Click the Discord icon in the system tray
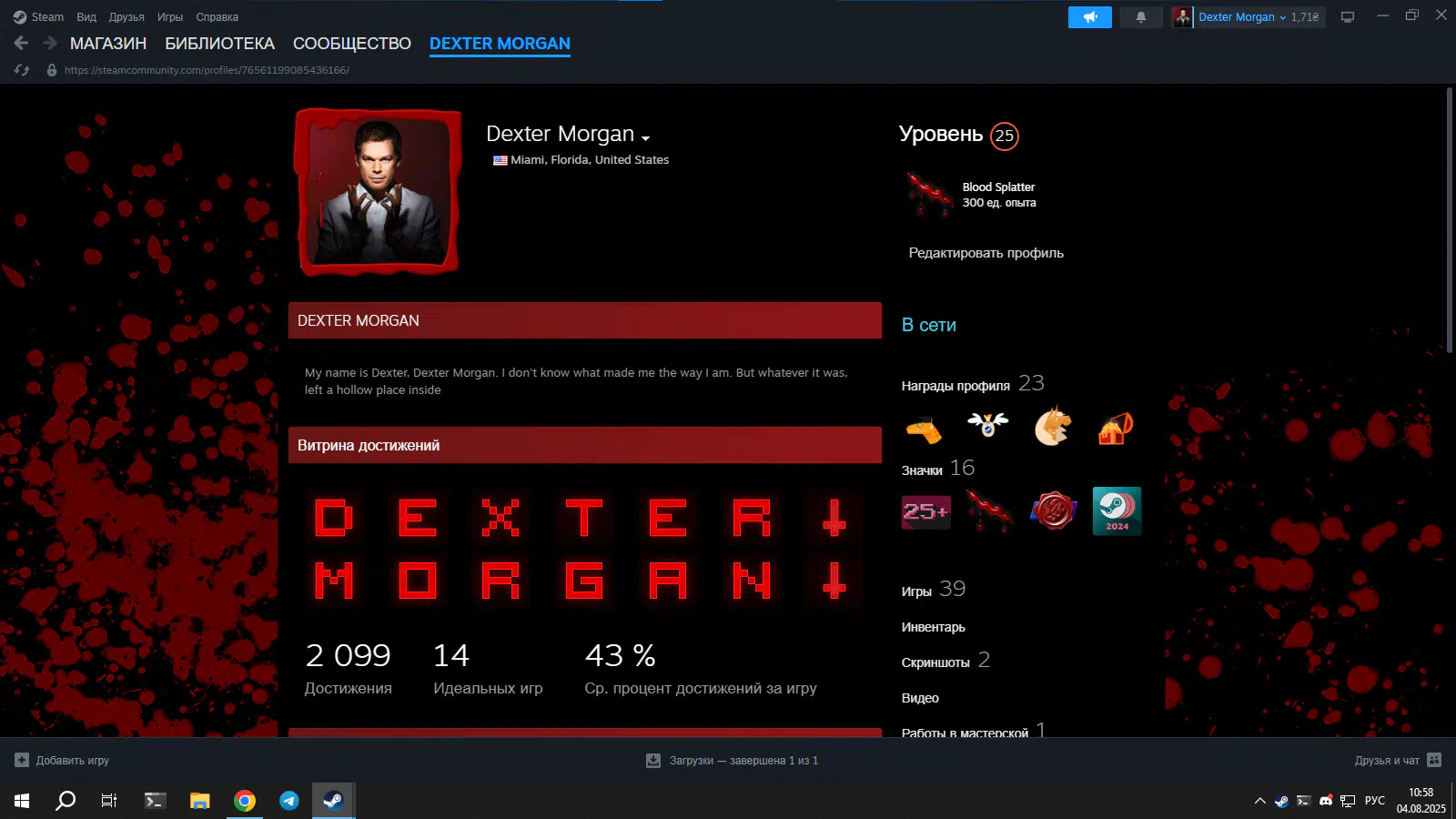 click(x=1326, y=801)
